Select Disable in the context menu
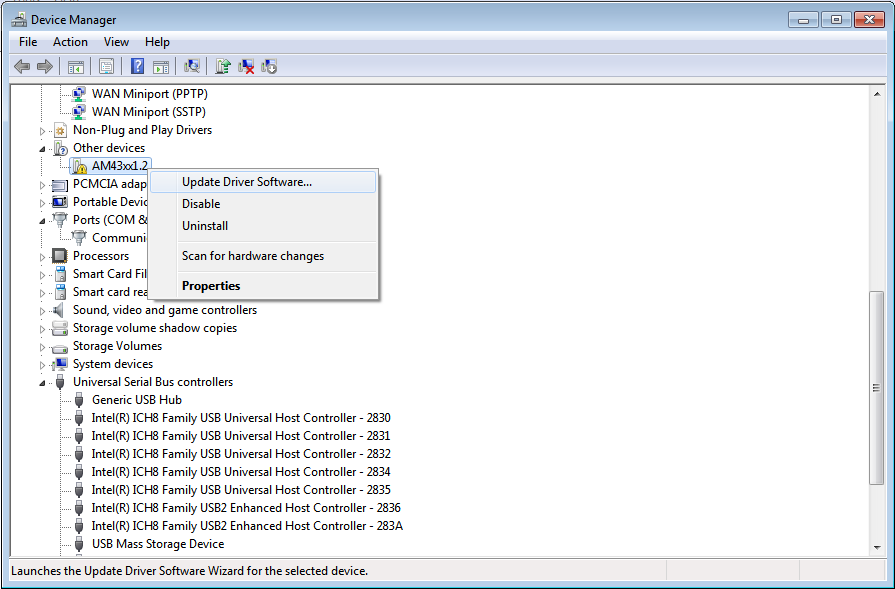The image size is (895, 589). pos(201,204)
